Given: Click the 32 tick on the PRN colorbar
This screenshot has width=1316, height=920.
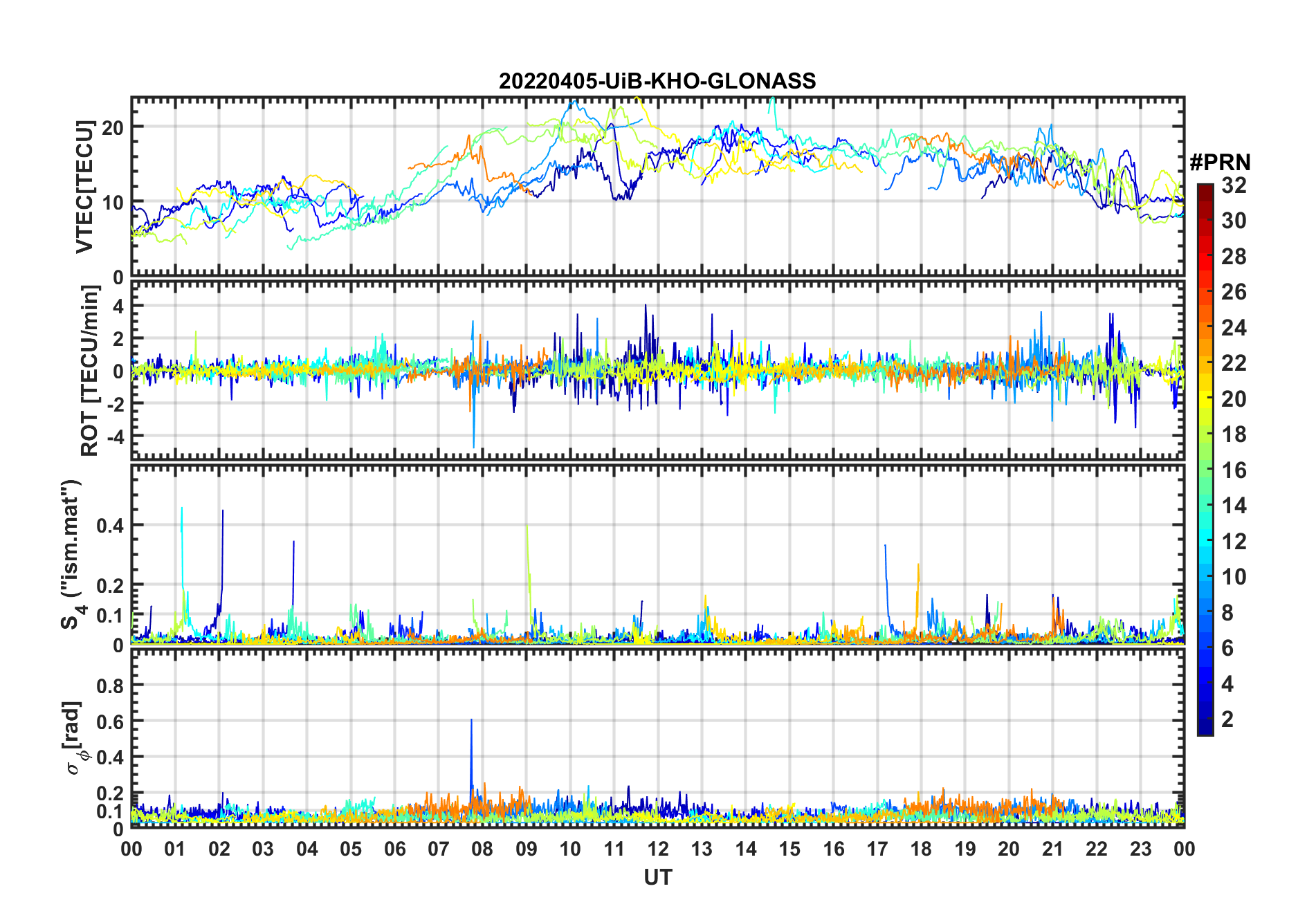Looking at the screenshot, I should tap(1234, 185).
